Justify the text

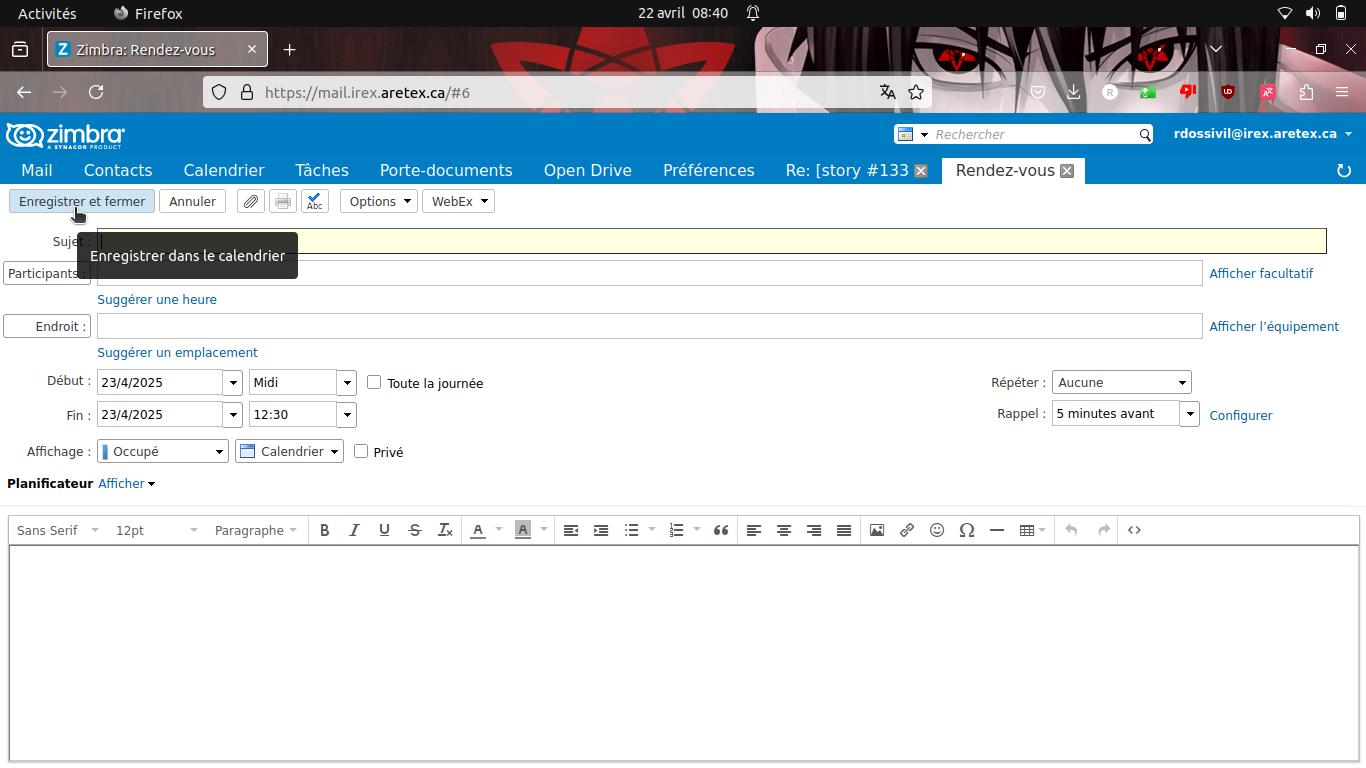[844, 530]
